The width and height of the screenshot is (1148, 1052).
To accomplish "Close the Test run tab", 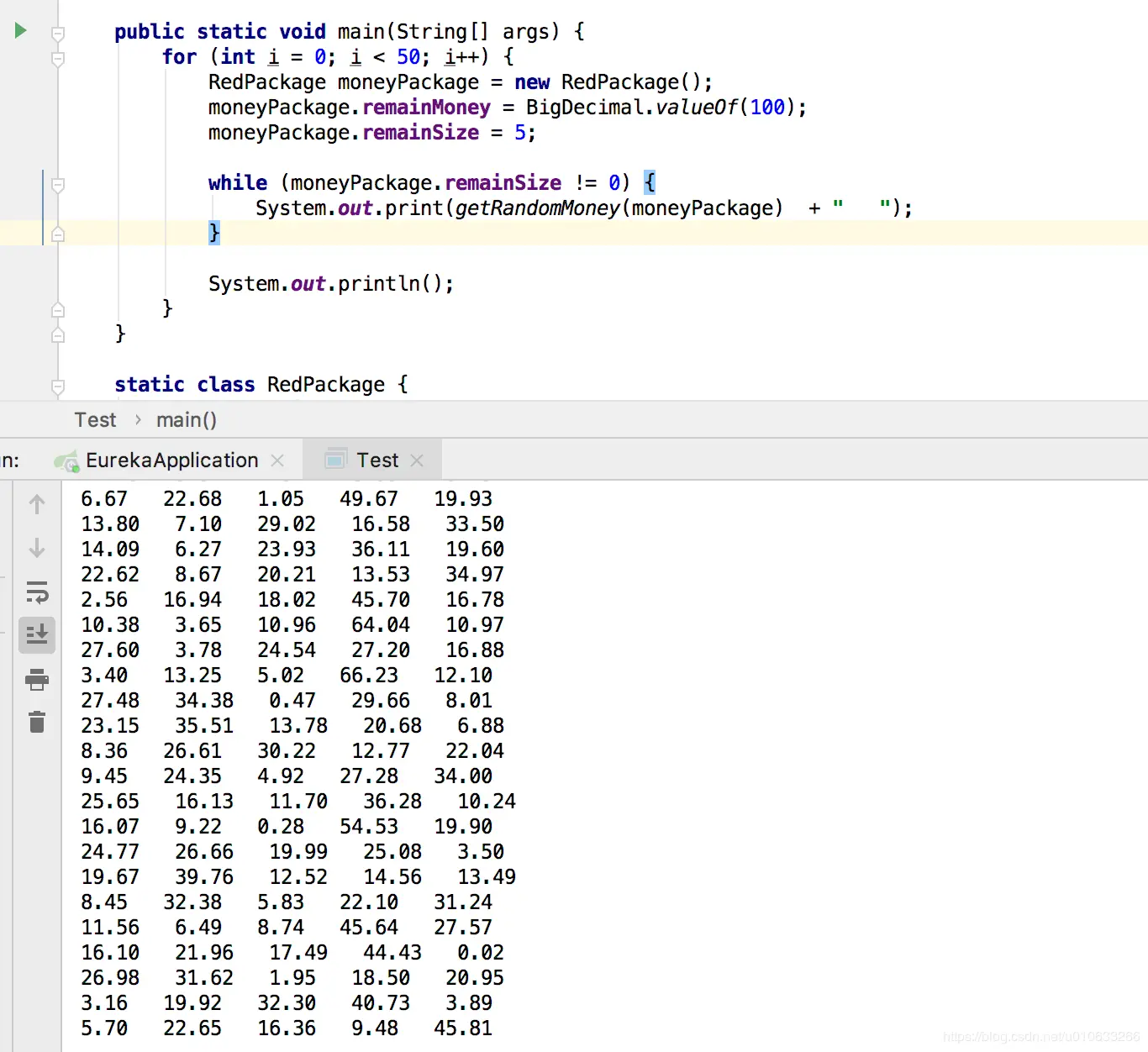I will (417, 460).
